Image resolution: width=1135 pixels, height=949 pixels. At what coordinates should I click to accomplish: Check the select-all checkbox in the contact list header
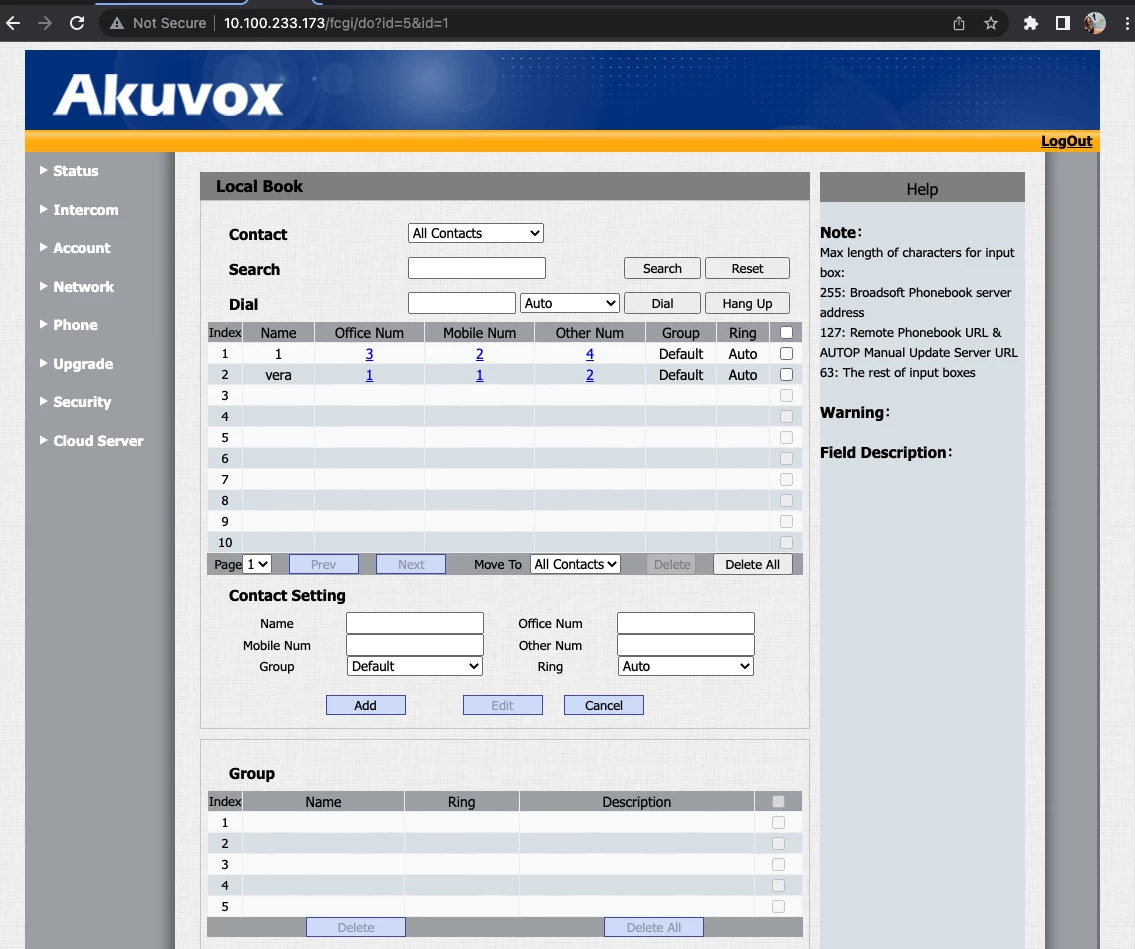coord(786,331)
